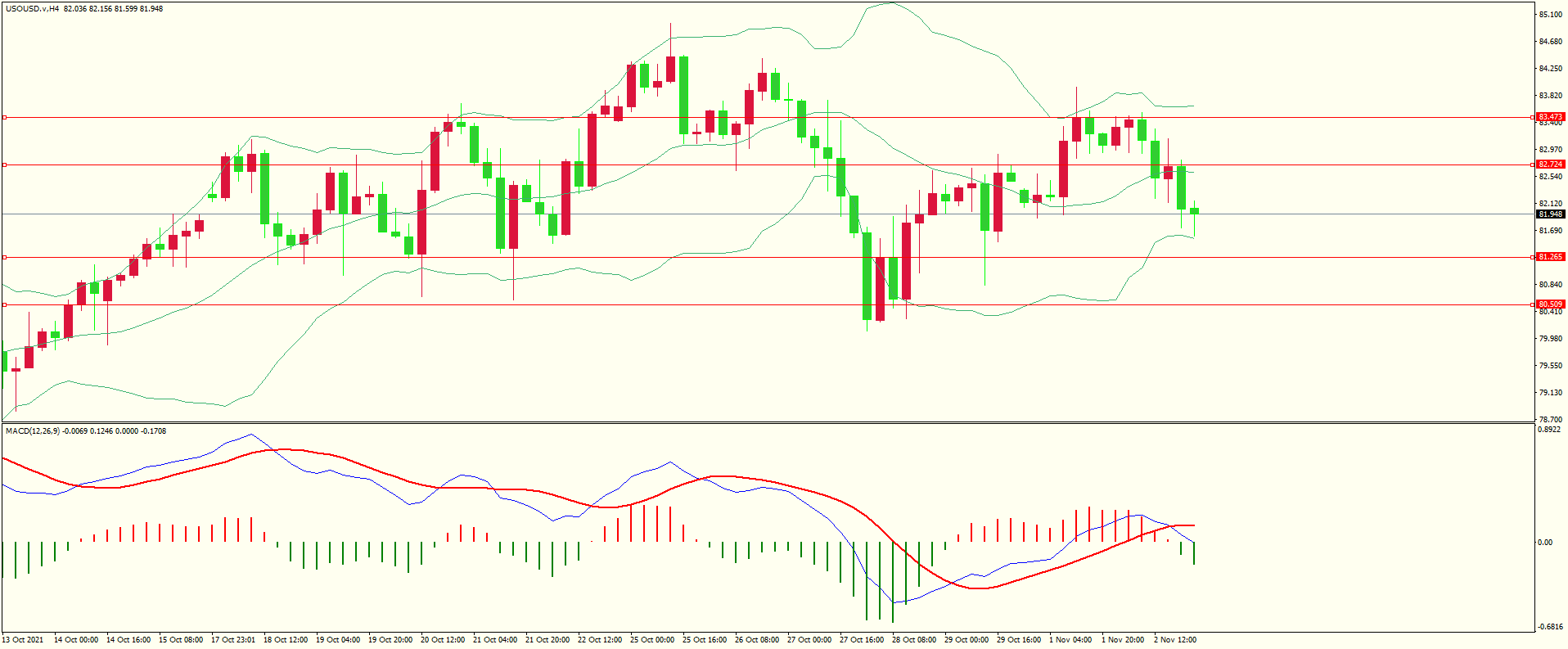Viewport: 1568px width, 649px height.
Task: Click the 20 Oct 12:00 time label
Action: [x=443, y=640]
